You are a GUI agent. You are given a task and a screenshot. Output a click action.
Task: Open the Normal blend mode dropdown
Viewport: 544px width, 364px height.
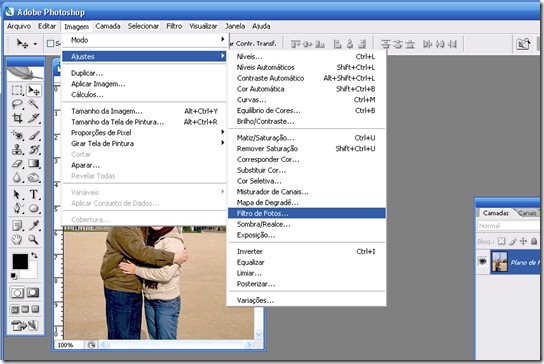click(509, 226)
